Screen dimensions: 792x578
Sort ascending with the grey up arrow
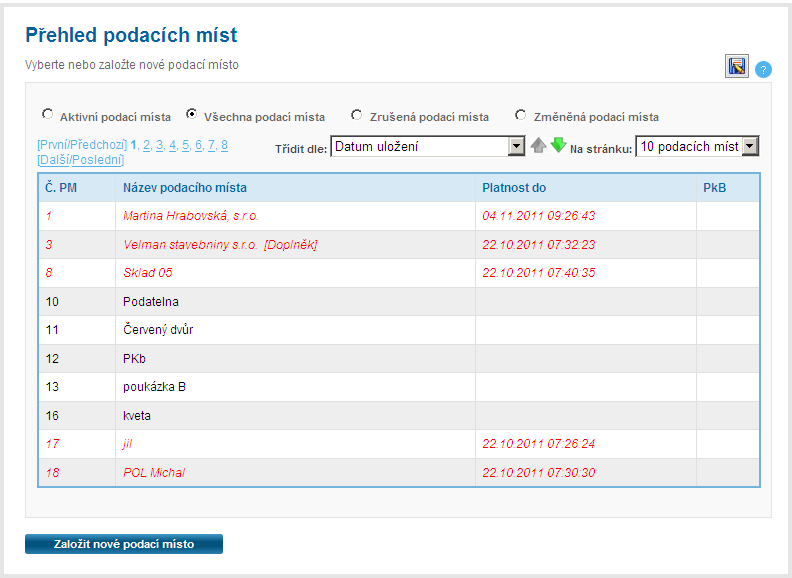pos(539,146)
